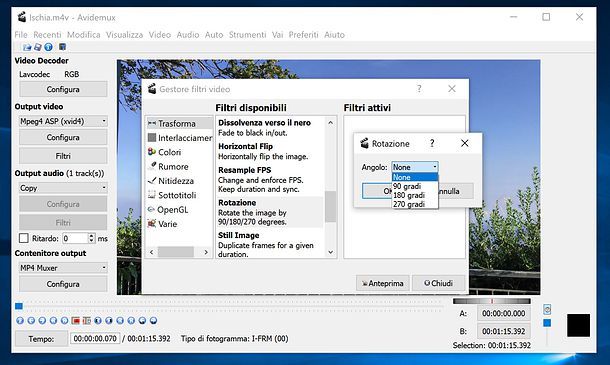
Task: Click scroll-down arrow of available filters list
Action: tap(330, 252)
